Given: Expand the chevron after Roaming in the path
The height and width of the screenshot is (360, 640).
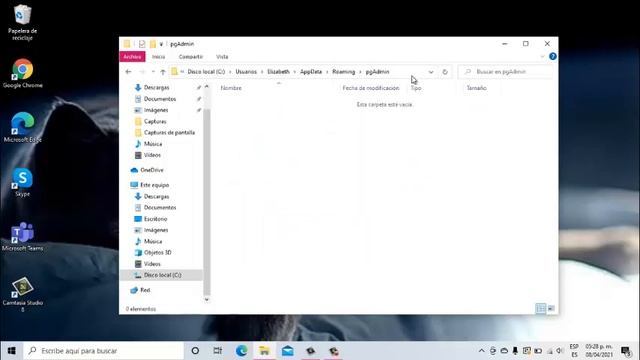Looking at the screenshot, I should coord(360,72).
